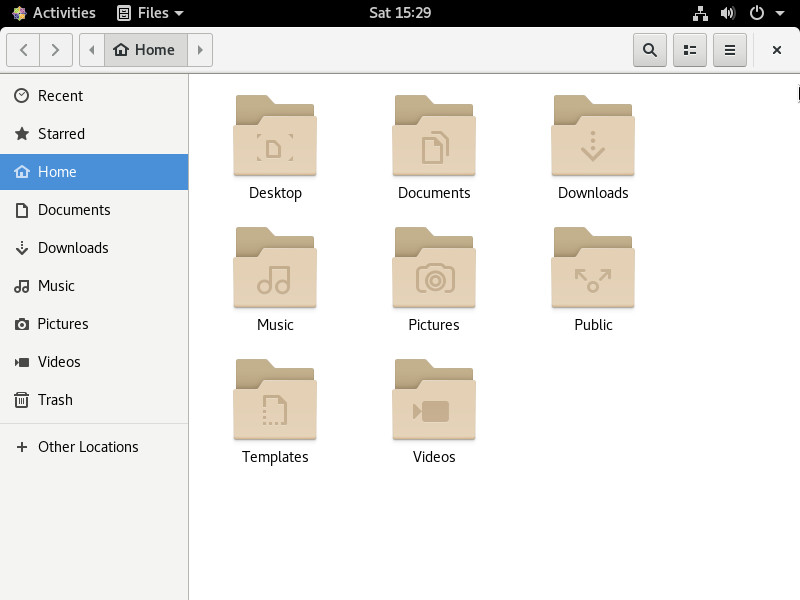800x600 pixels.
Task: Open the hamburger menu button
Action: [730, 50]
